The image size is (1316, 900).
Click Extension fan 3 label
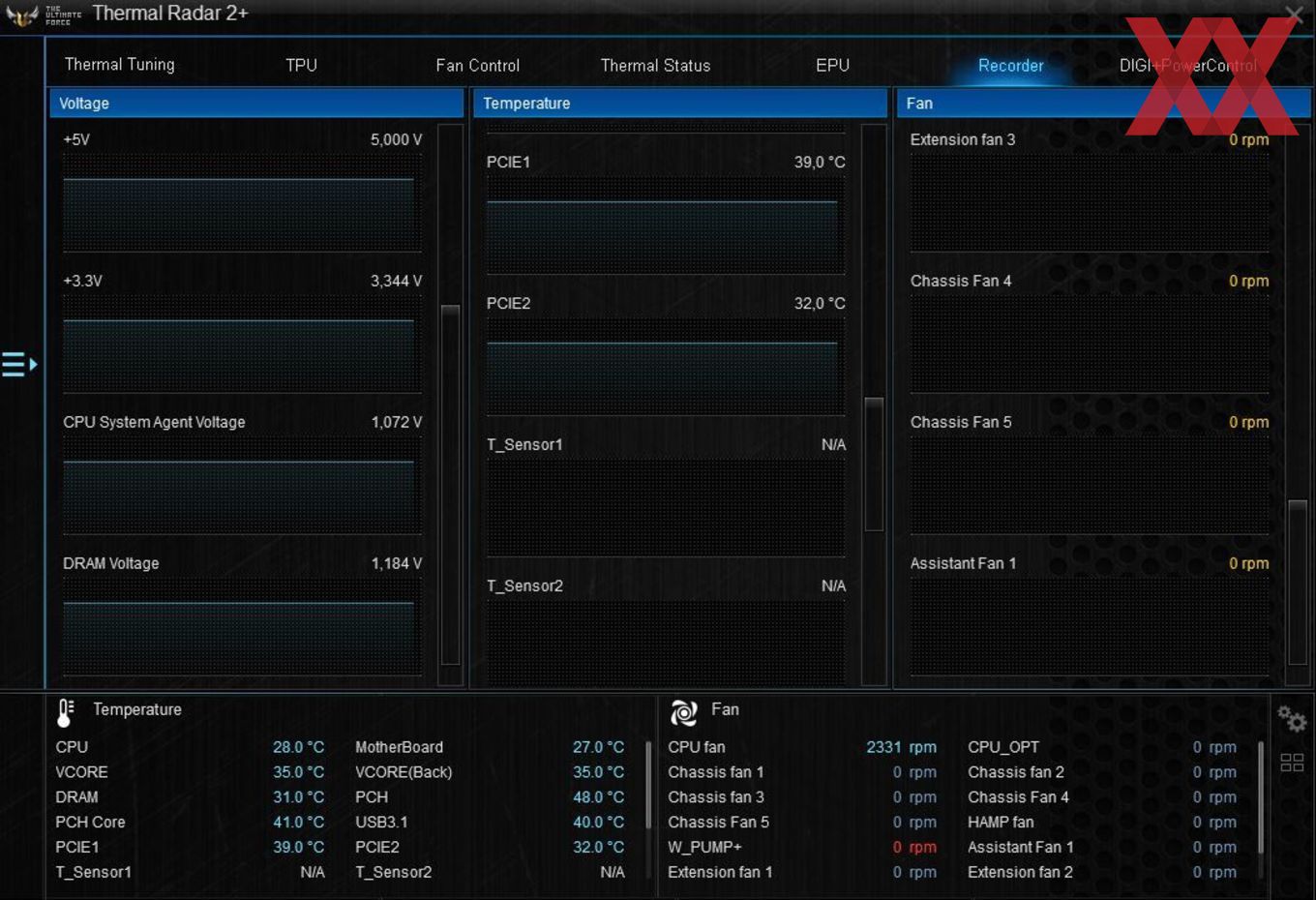click(x=963, y=139)
